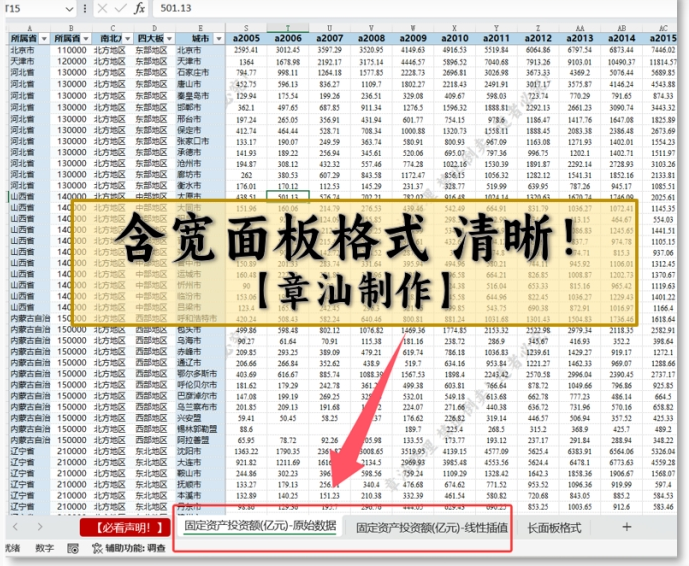Click the fx insert function icon
Screen dimensions: 689x566
[x=139, y=8]
